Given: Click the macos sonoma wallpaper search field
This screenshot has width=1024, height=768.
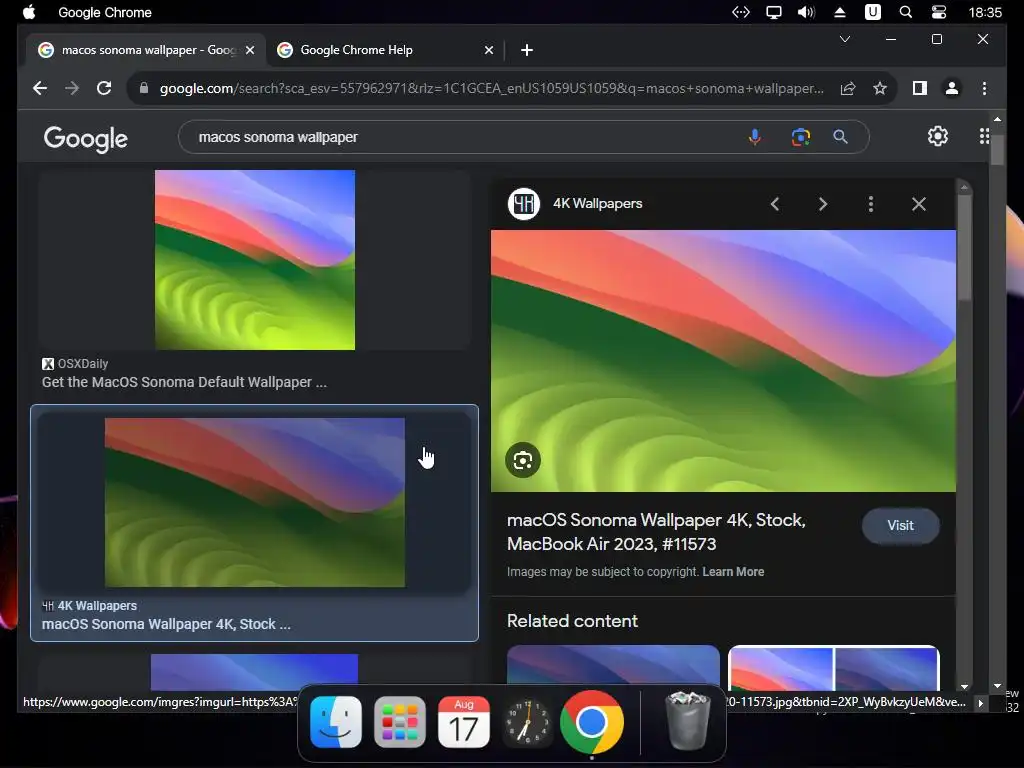Looking at the screenshot, I should coord(457,137).
